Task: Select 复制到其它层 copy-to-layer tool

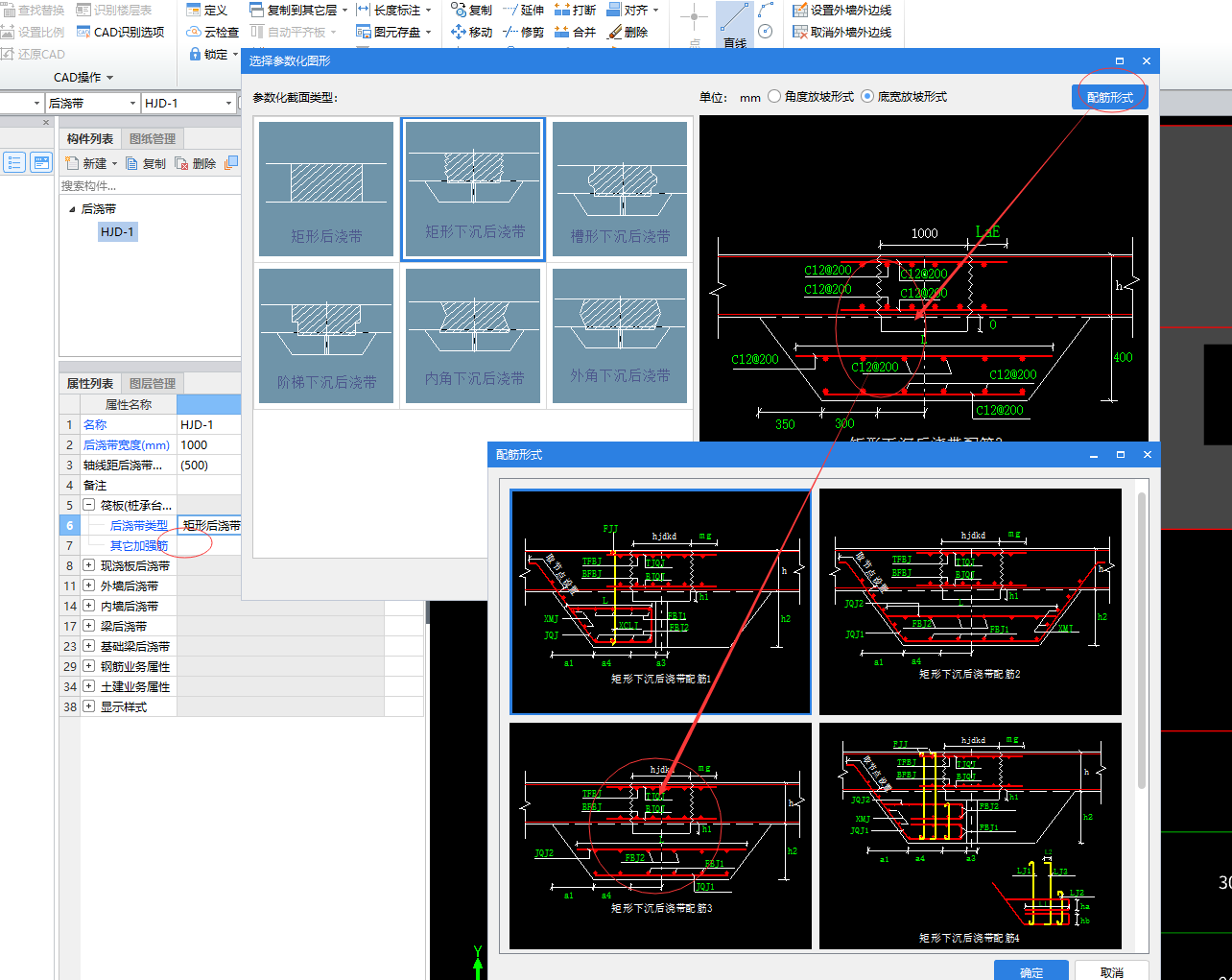Action: (x=298, y=10)
